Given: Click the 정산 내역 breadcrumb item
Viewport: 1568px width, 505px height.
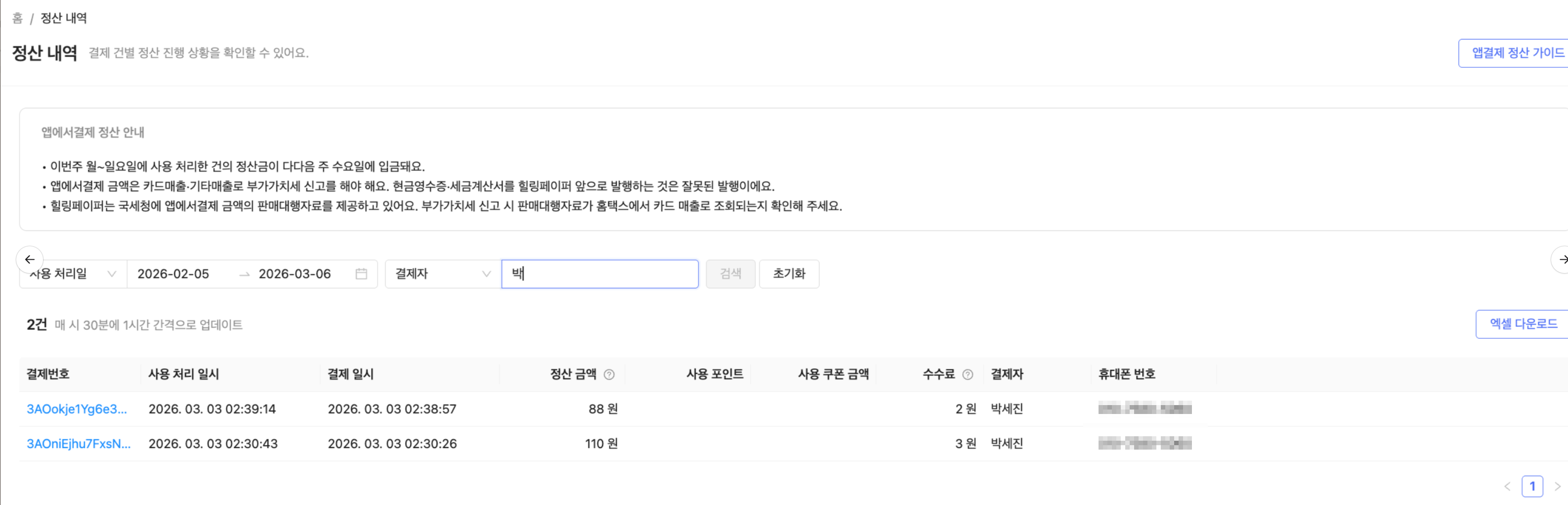Looking at the screenshot, I should [63, 18].
